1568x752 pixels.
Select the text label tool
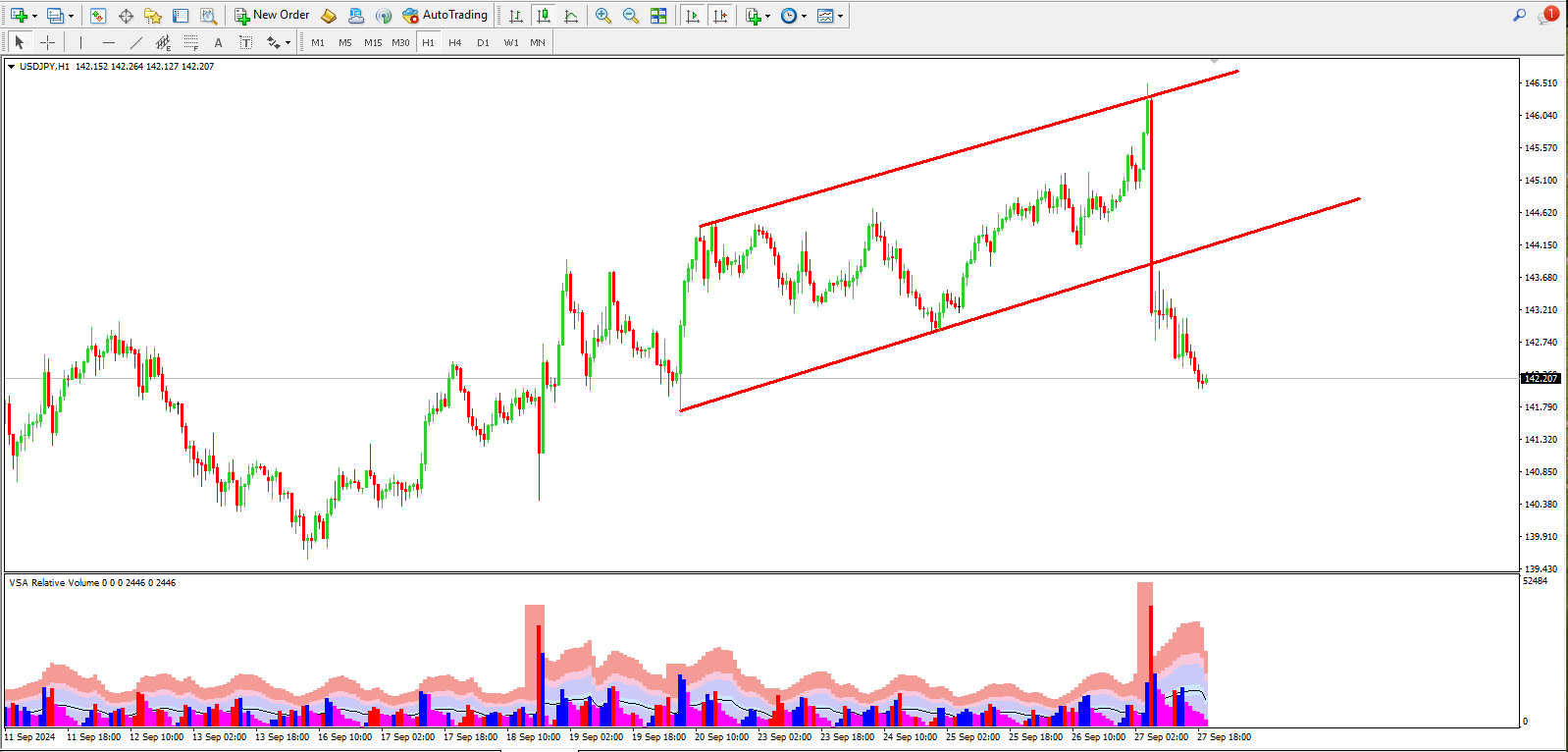coord(245,42)
